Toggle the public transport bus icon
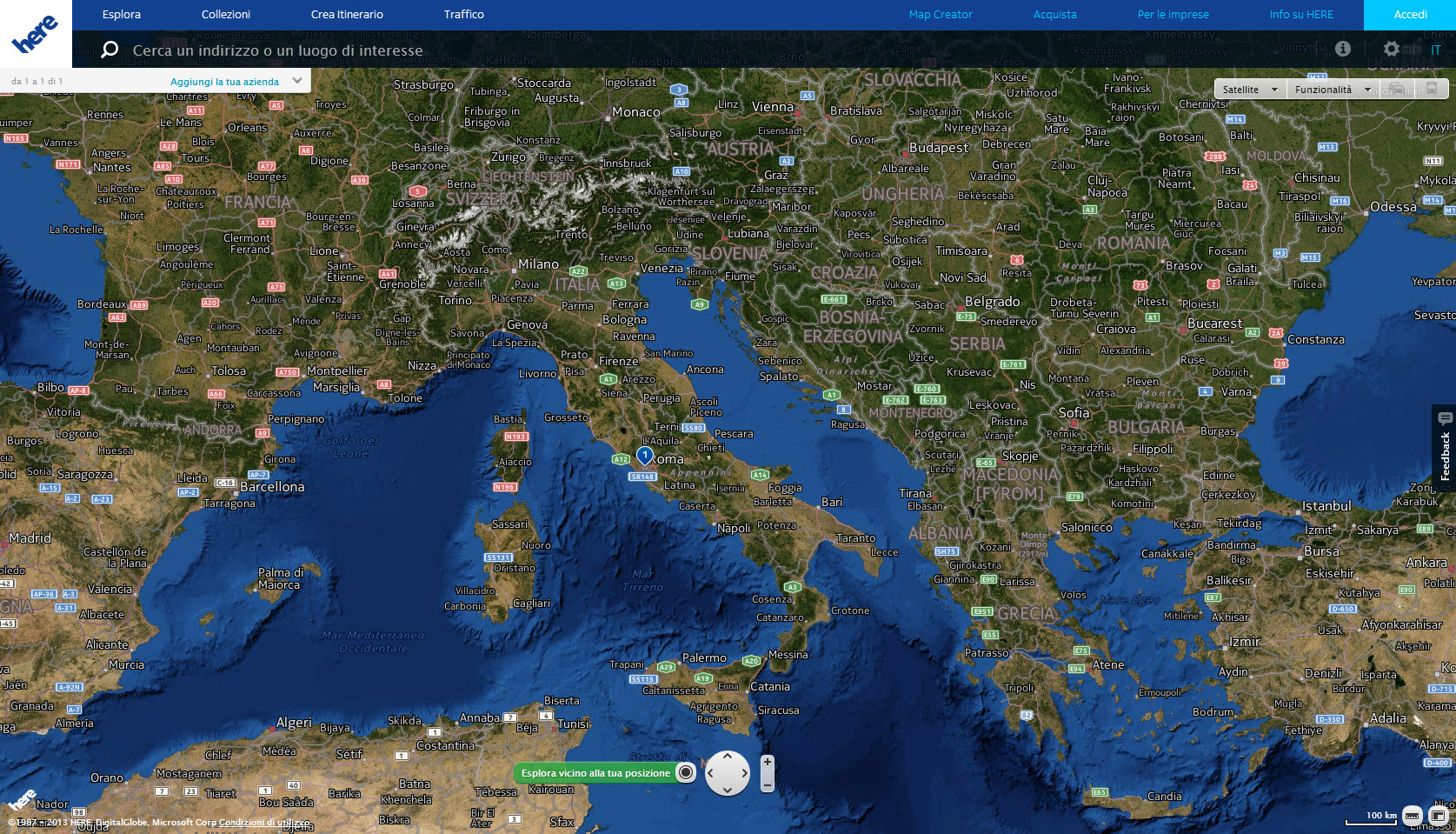The width and height of the screenshot is (1456, 834). click(x=1432, y=89)
